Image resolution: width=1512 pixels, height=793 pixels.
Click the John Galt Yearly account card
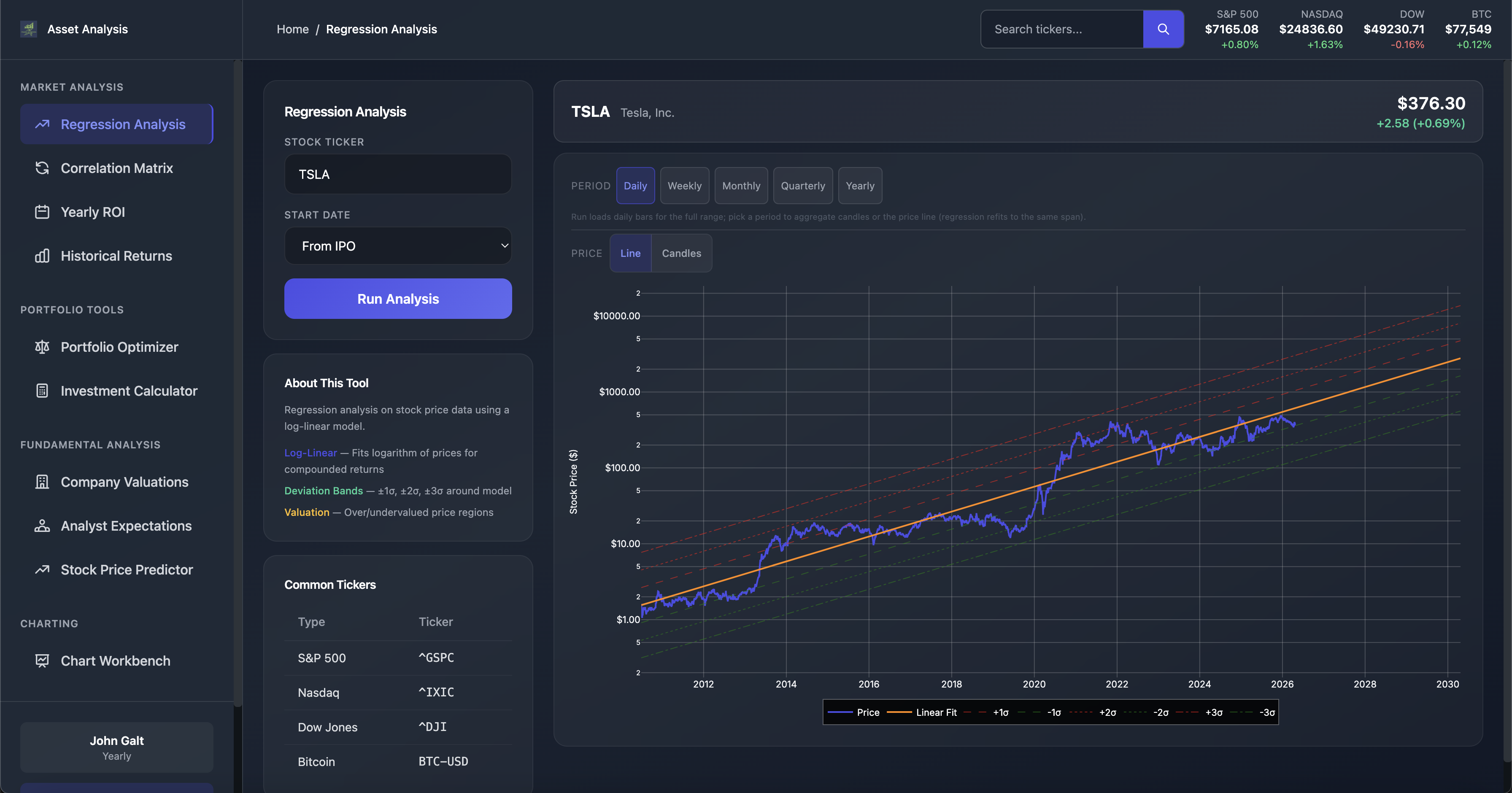[117, 747]
